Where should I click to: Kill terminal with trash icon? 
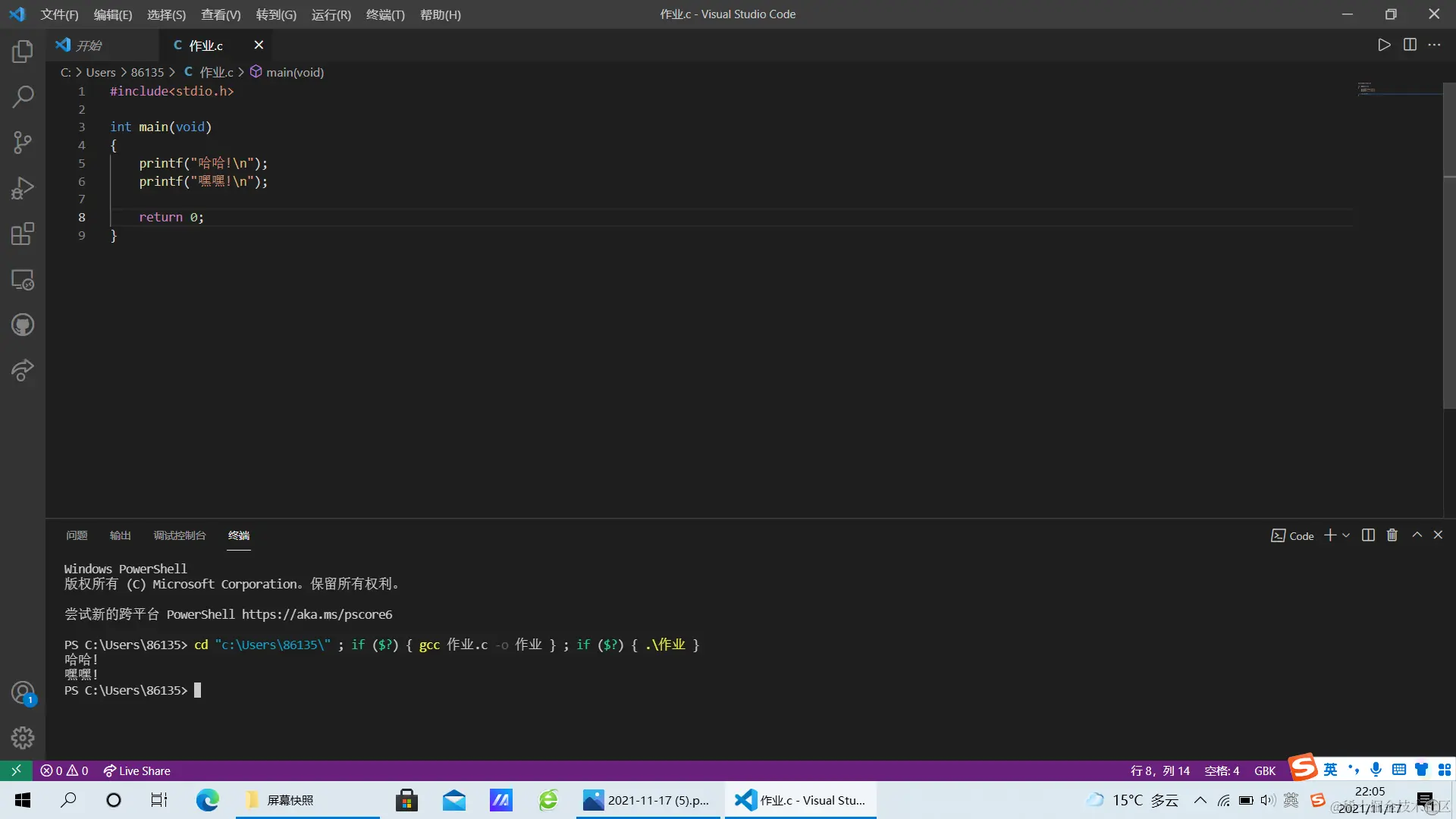tap(1392, 535)
